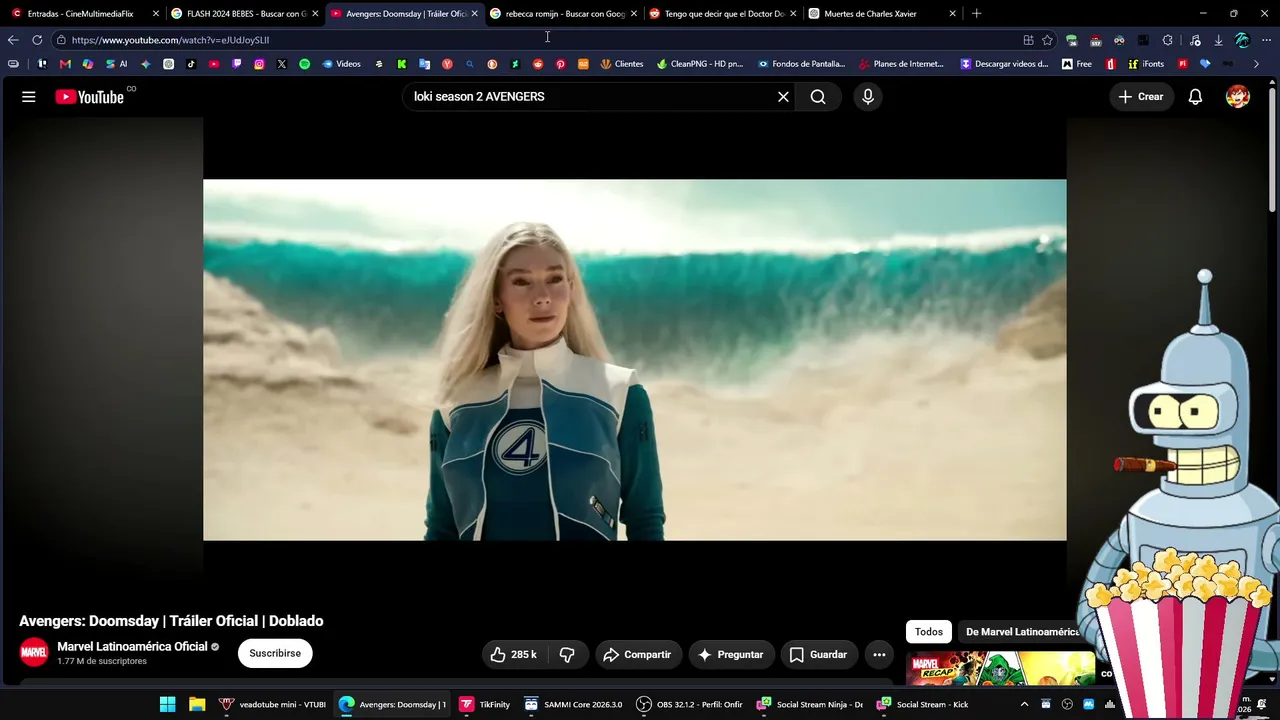Expand the overflow bookmarks chevron
Viewport: 1280px width, 720px height.
coord(1256,64)
